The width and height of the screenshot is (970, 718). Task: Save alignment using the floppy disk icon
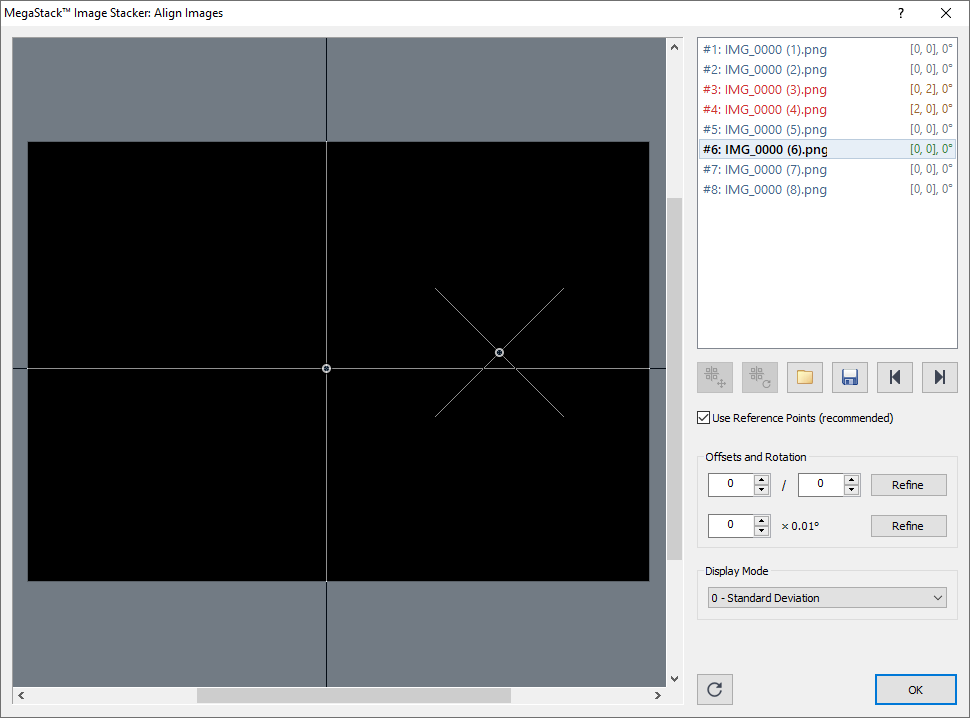850,377
